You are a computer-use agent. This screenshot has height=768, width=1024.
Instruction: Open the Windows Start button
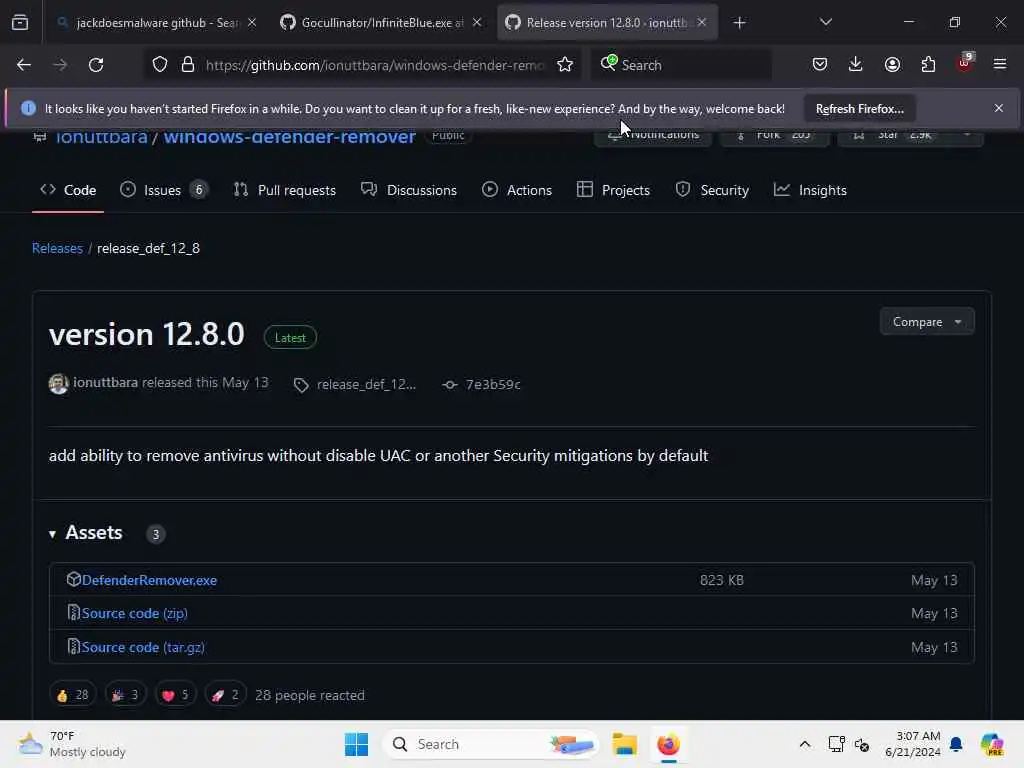tap(357, 744)
